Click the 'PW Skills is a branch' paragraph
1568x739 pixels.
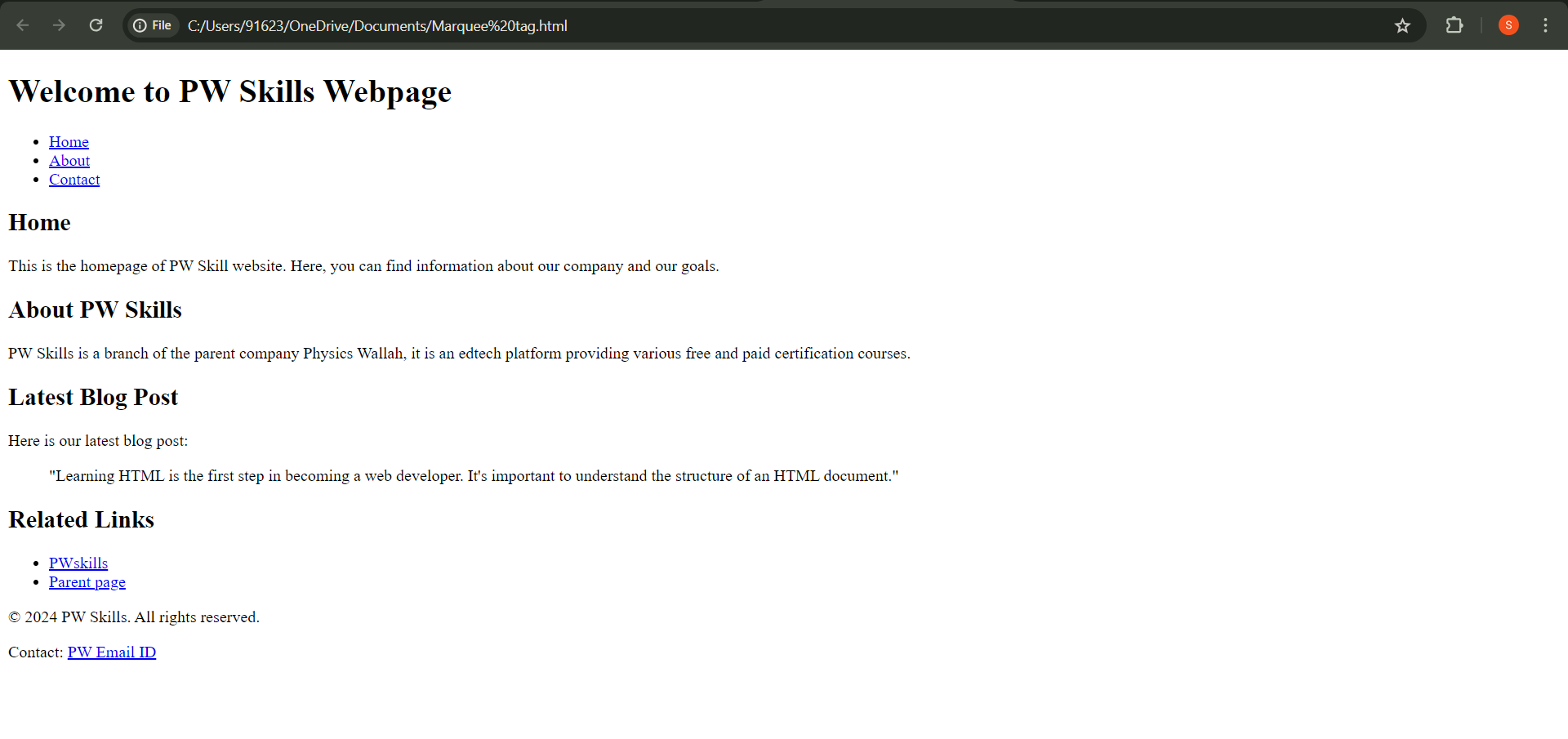[459, 354]
